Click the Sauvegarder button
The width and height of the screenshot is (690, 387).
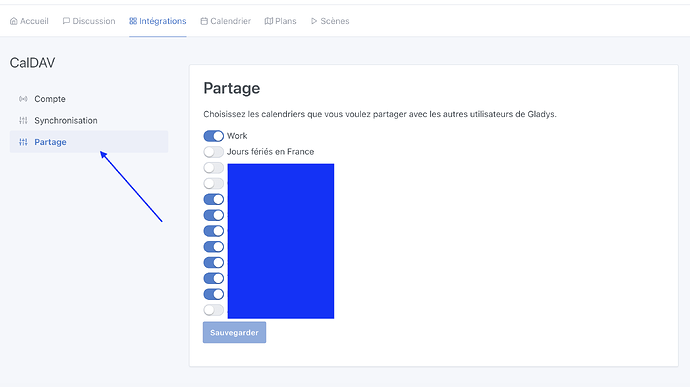(x=234, y=332)
